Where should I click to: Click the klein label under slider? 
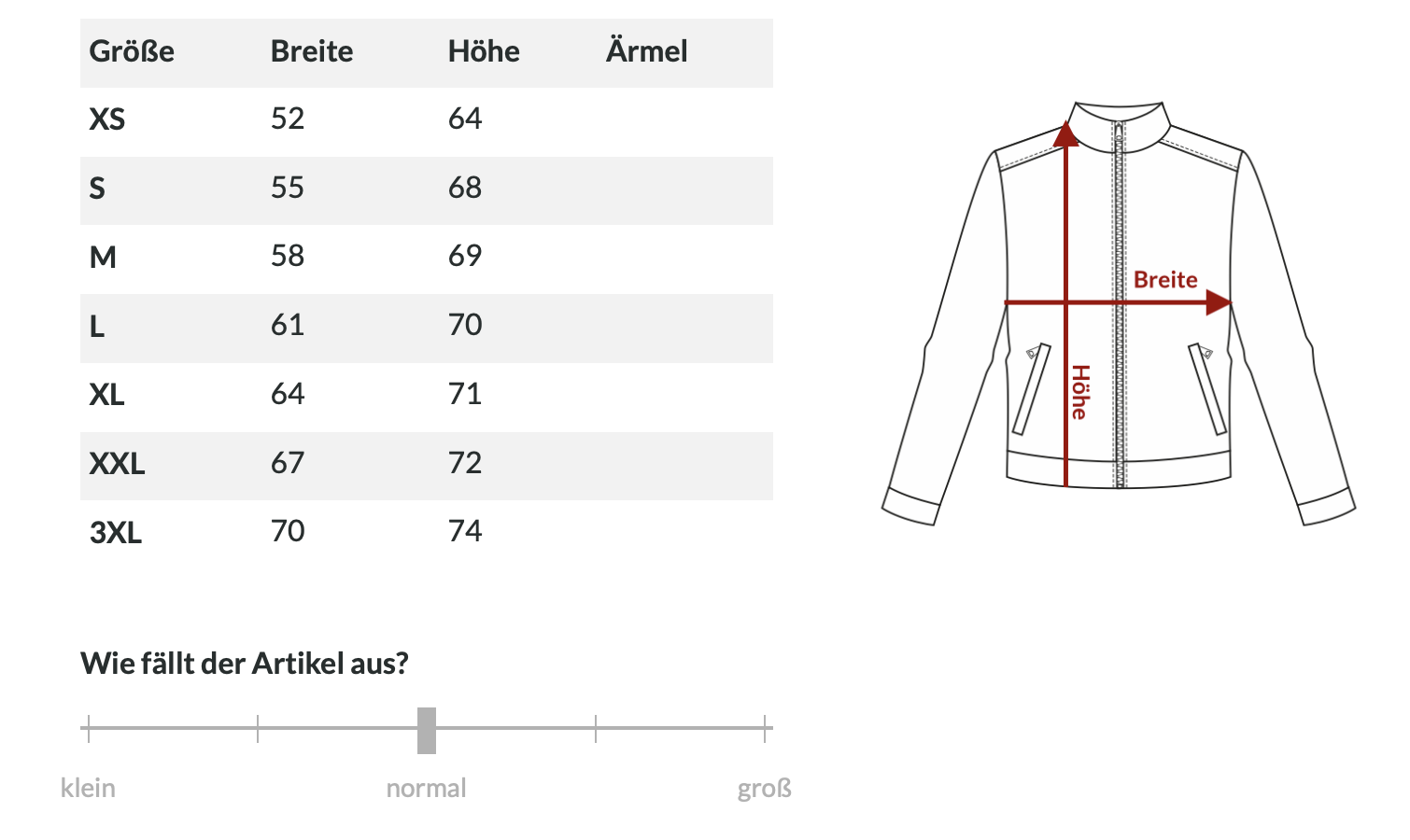[x=88, y=788]
